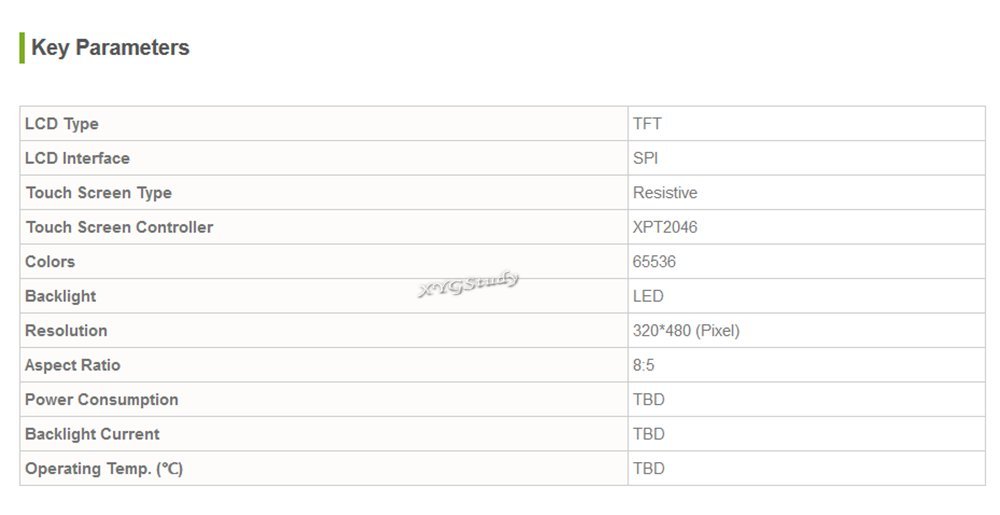Click the Backlight Current TBD value
1000x515 pixels.
[649, 434]
